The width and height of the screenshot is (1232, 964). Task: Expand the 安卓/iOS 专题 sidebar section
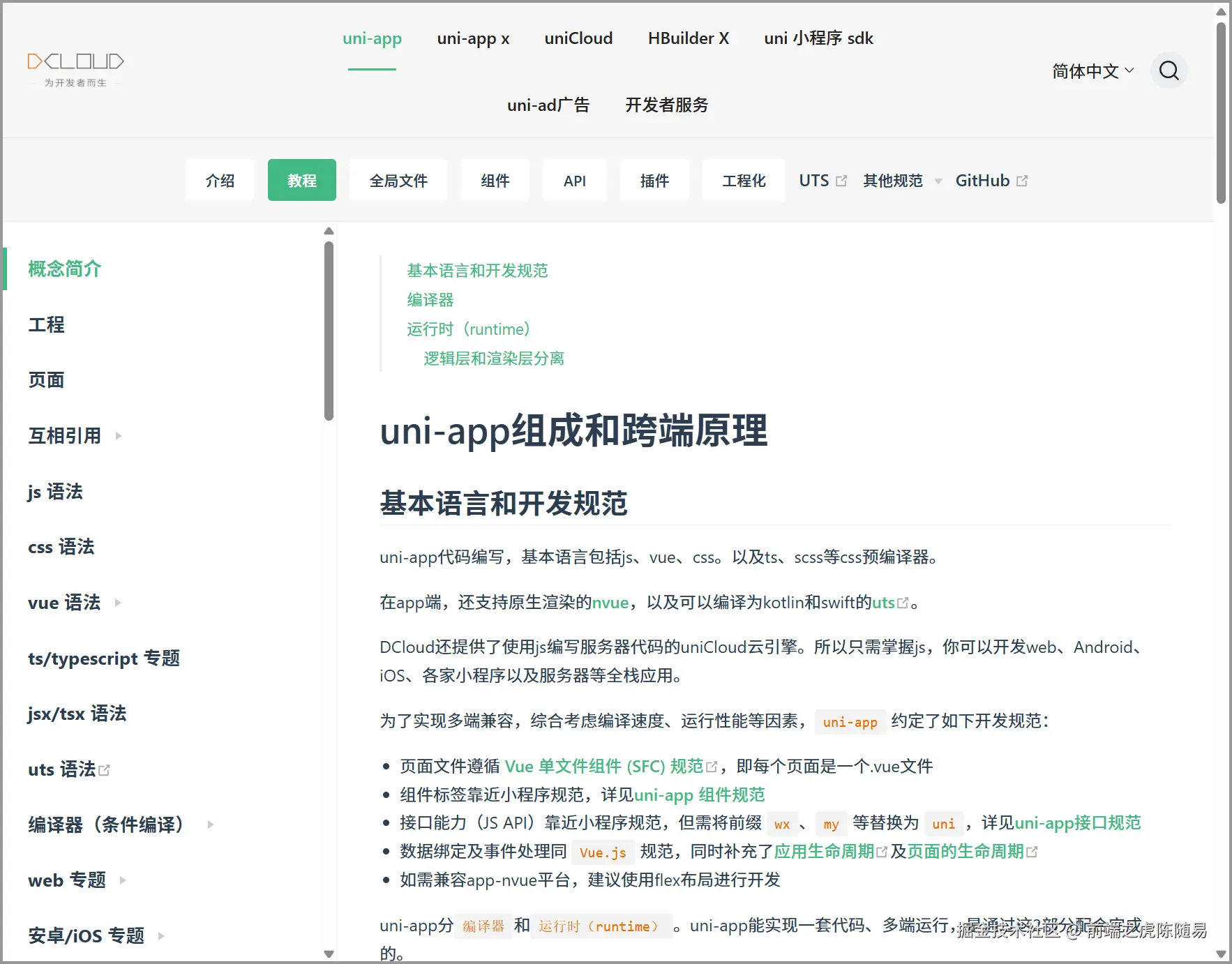coord(161,936)
